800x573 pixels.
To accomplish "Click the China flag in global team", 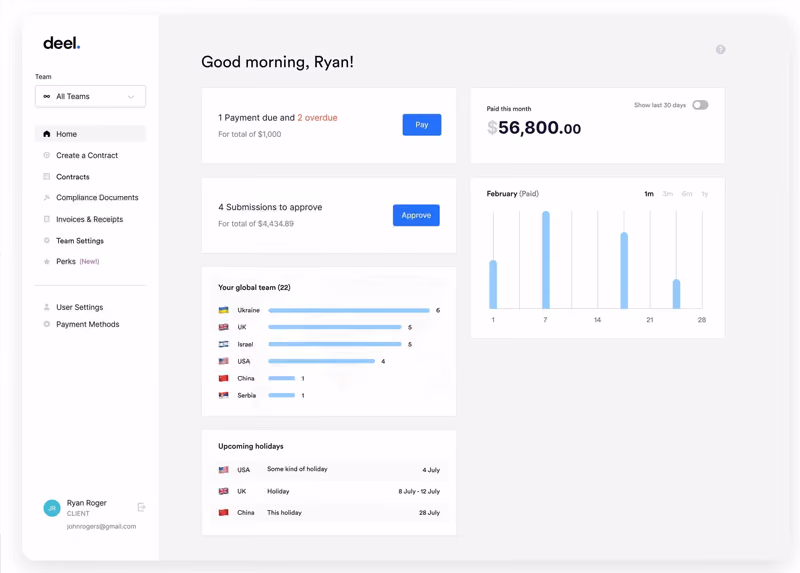I will coord(223,378).
